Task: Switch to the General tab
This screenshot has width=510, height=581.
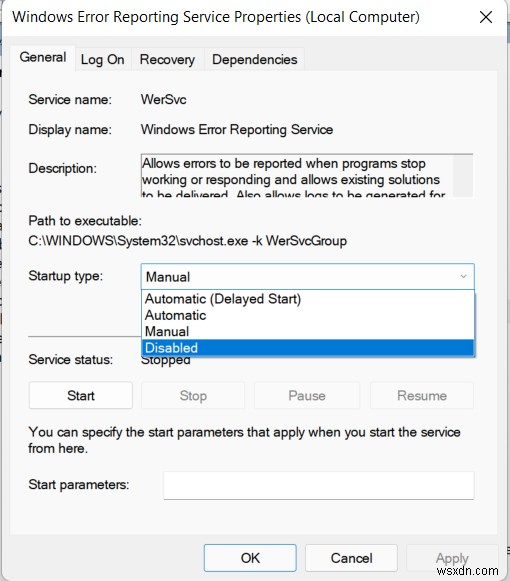Action: click(x=43, y=57)
